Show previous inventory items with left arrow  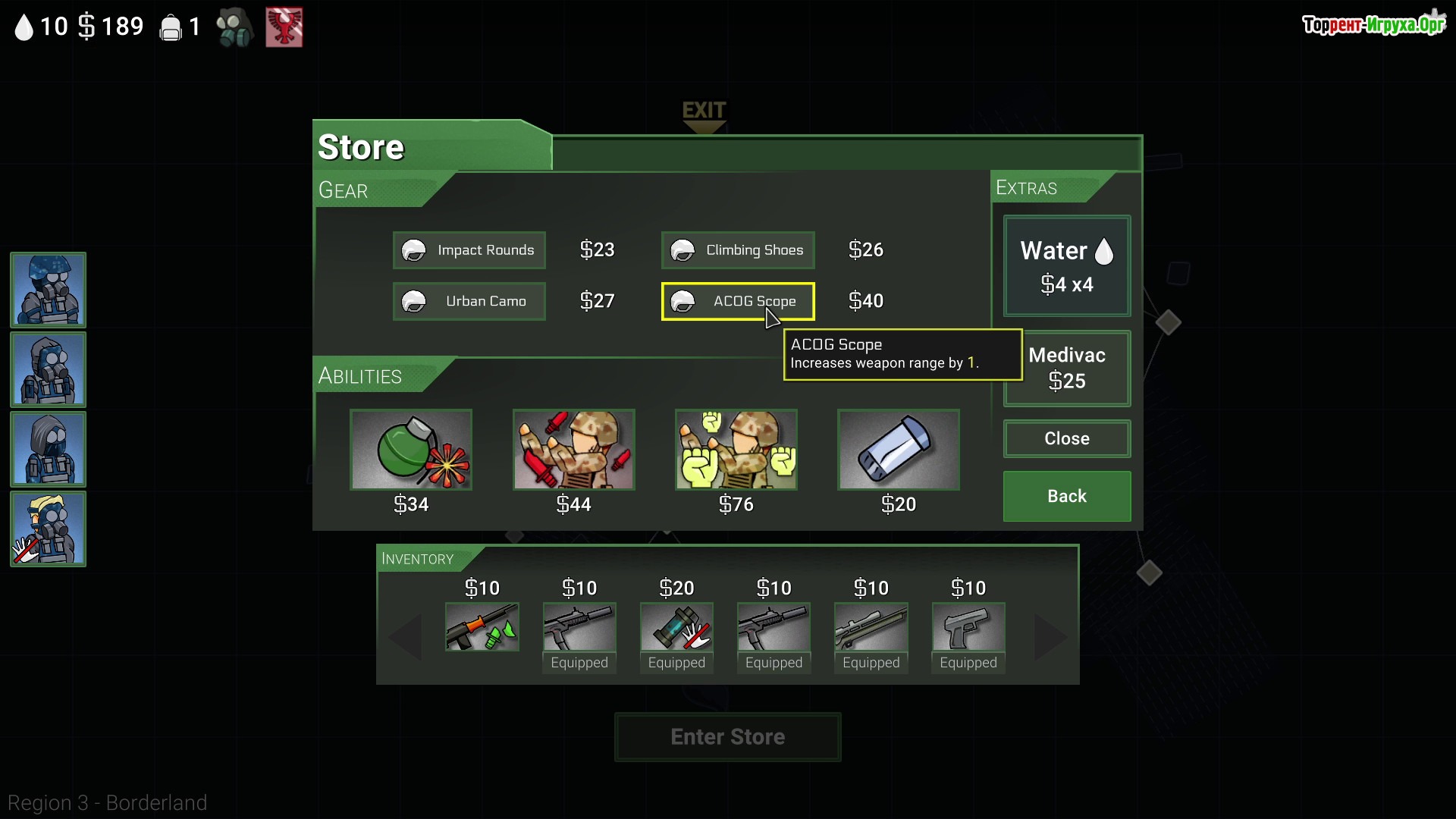(405, 638)
